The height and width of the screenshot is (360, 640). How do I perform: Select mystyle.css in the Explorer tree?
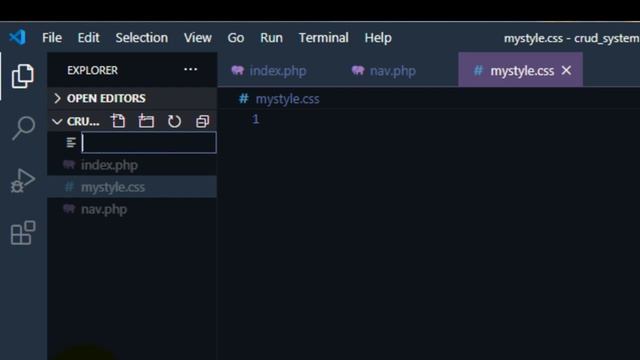point(132,187)
